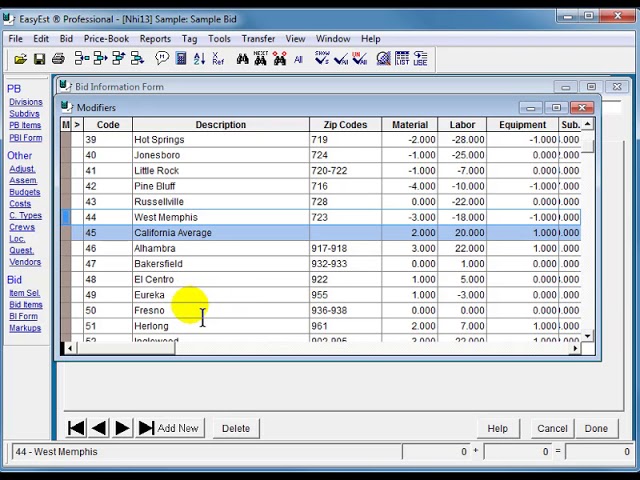
Task: Click the Description column header
Action: (x=221, y=124)
